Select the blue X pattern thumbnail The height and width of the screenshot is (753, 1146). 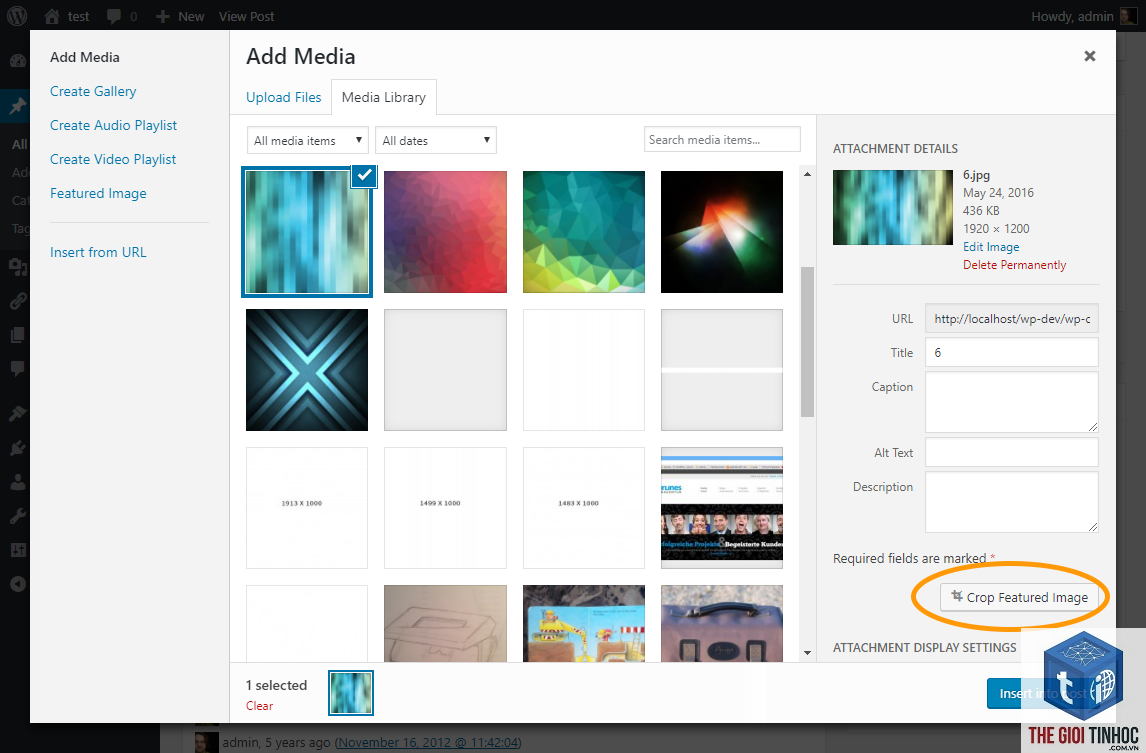point(307,370)
